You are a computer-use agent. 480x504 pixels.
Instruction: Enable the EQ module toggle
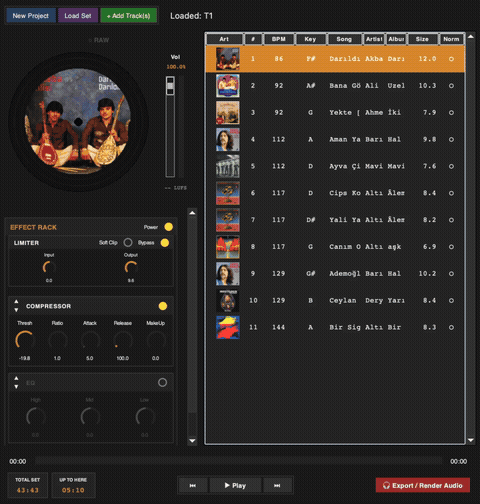(x=162, y=382)
